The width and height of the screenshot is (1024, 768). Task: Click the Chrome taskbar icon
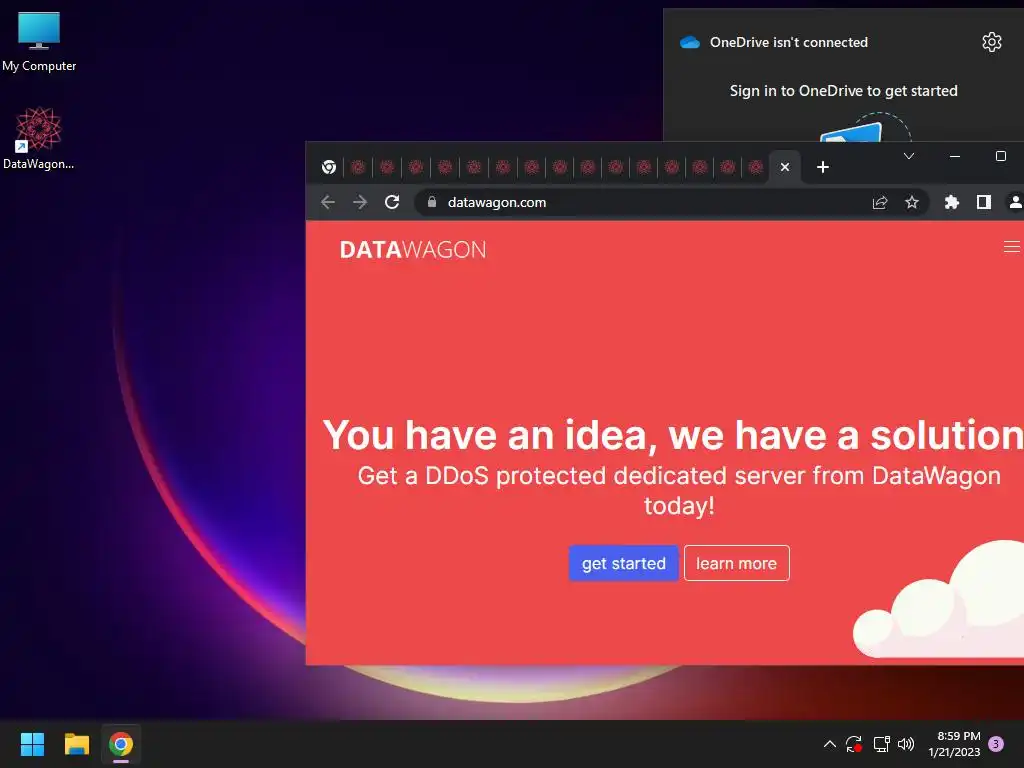coord(121,744)
